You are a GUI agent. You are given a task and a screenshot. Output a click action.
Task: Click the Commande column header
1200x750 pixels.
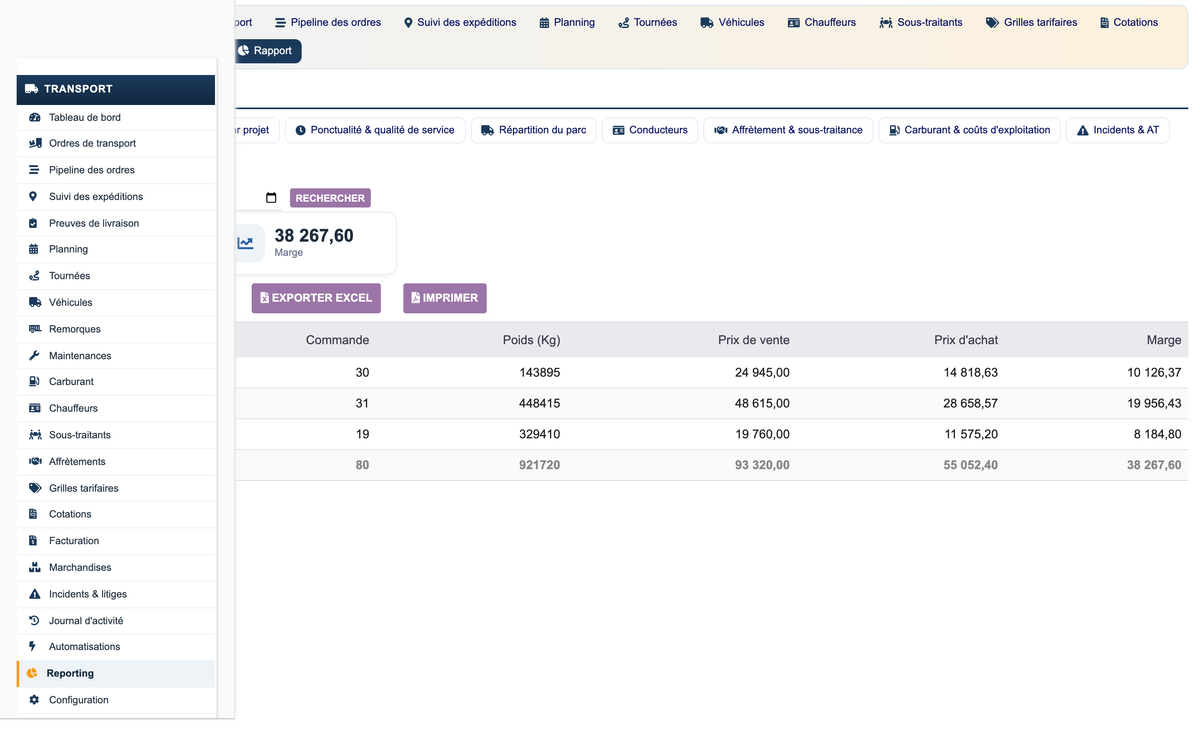tap(337, 340)
